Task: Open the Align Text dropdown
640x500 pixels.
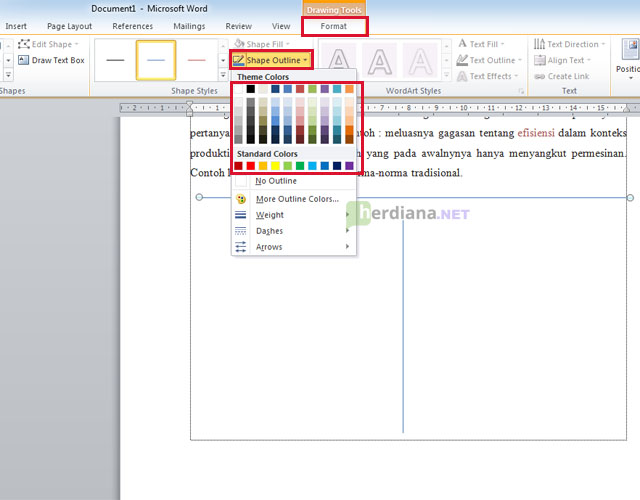Action: pos(562,60)
